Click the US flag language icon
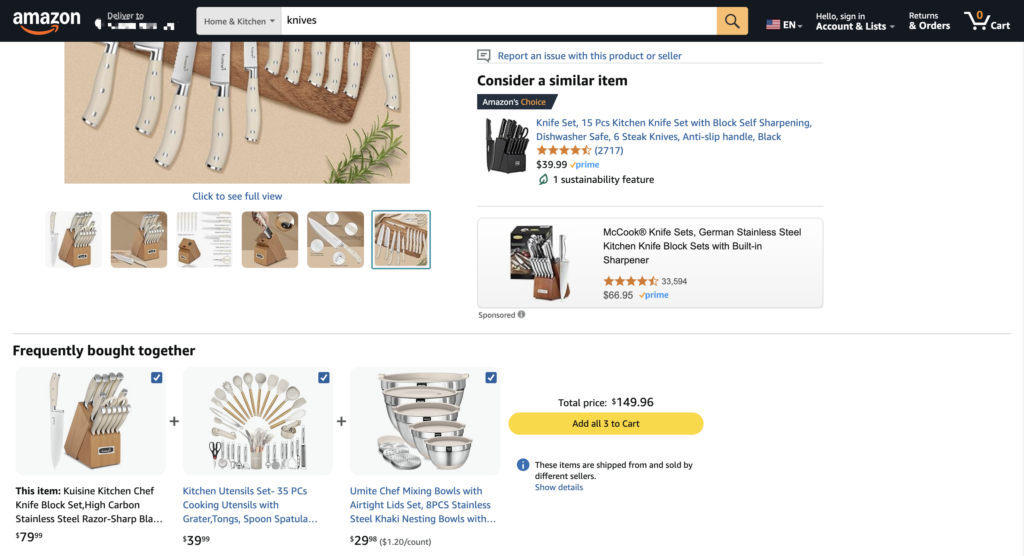 pyautogui.click(x=773, y=24)
